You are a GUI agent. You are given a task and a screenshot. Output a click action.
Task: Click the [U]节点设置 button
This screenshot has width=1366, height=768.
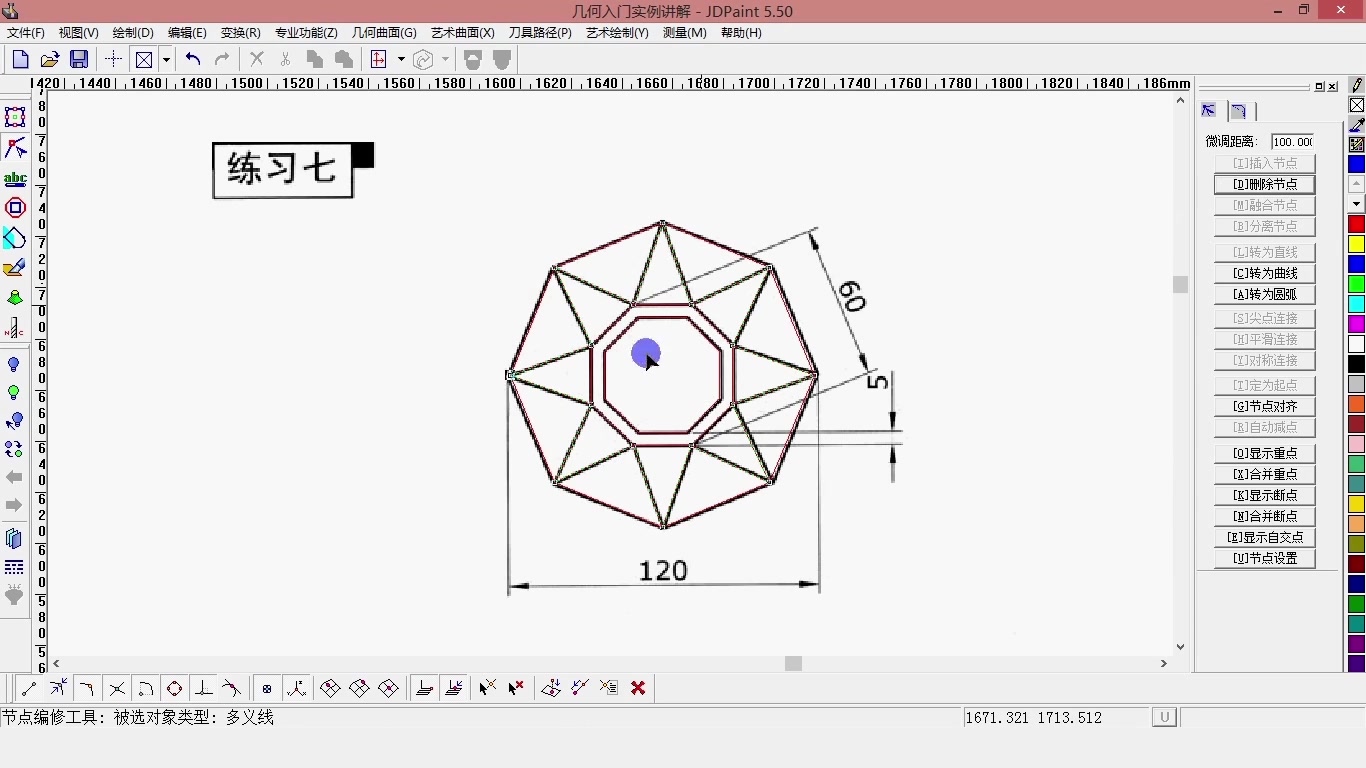click(1265, 558)
